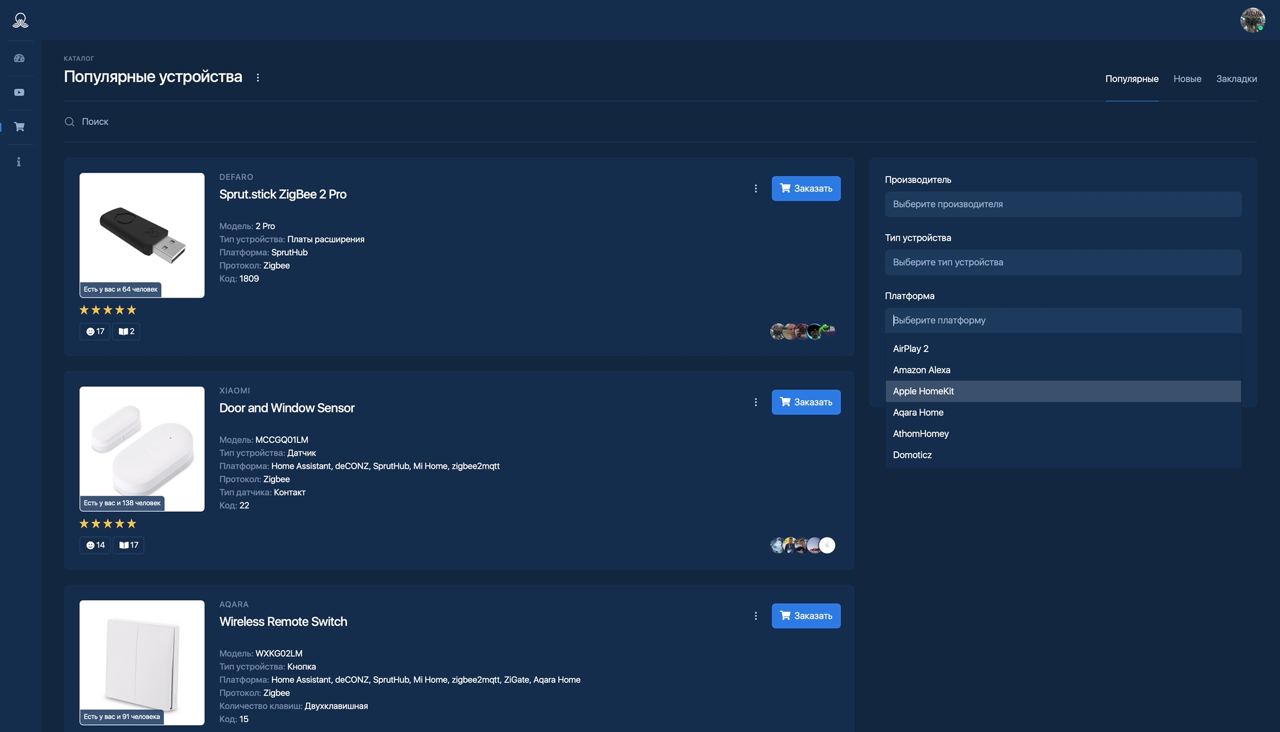Viewport: 1280px width, 732px height.
Task: Click the Двухклавишная key count value
Action: (336, 706)
